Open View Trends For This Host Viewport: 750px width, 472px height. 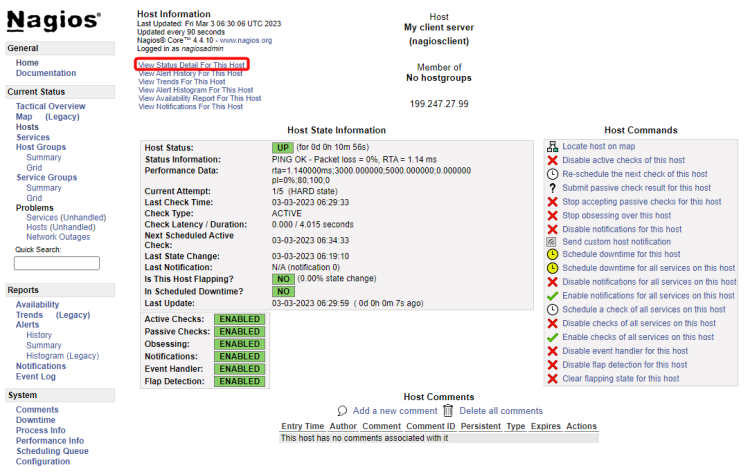click(182, 82)
